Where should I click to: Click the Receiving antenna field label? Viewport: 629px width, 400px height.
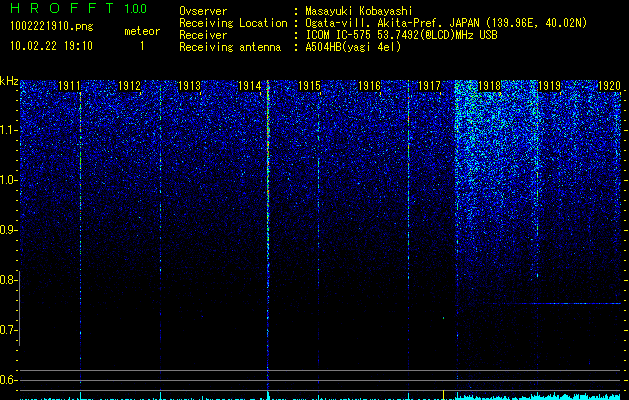[230, 47]
